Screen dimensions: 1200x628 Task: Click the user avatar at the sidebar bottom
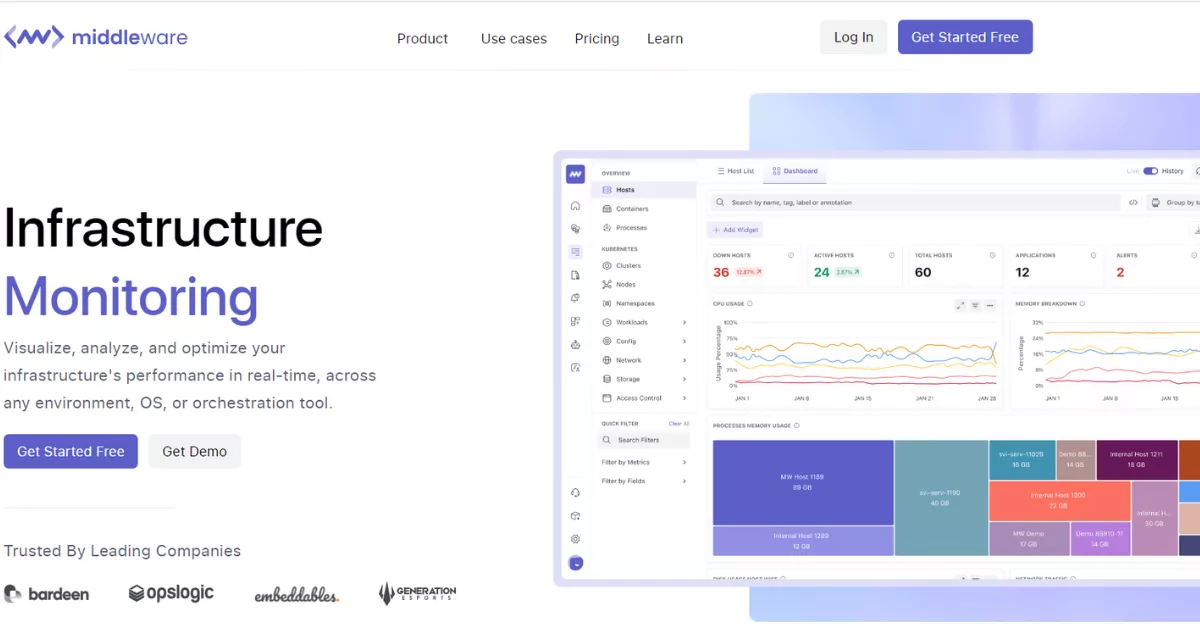click(x=575, y=563)
